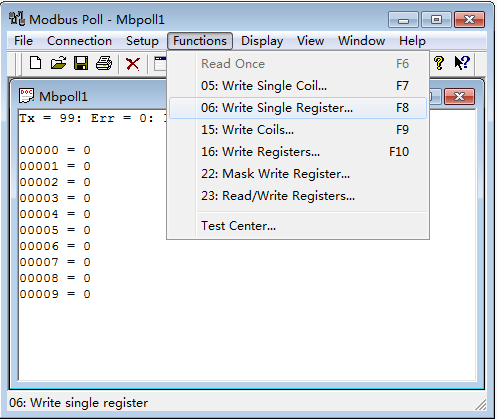497x419 pixels.
Task: Open the View menu
Action: point(310,41)
